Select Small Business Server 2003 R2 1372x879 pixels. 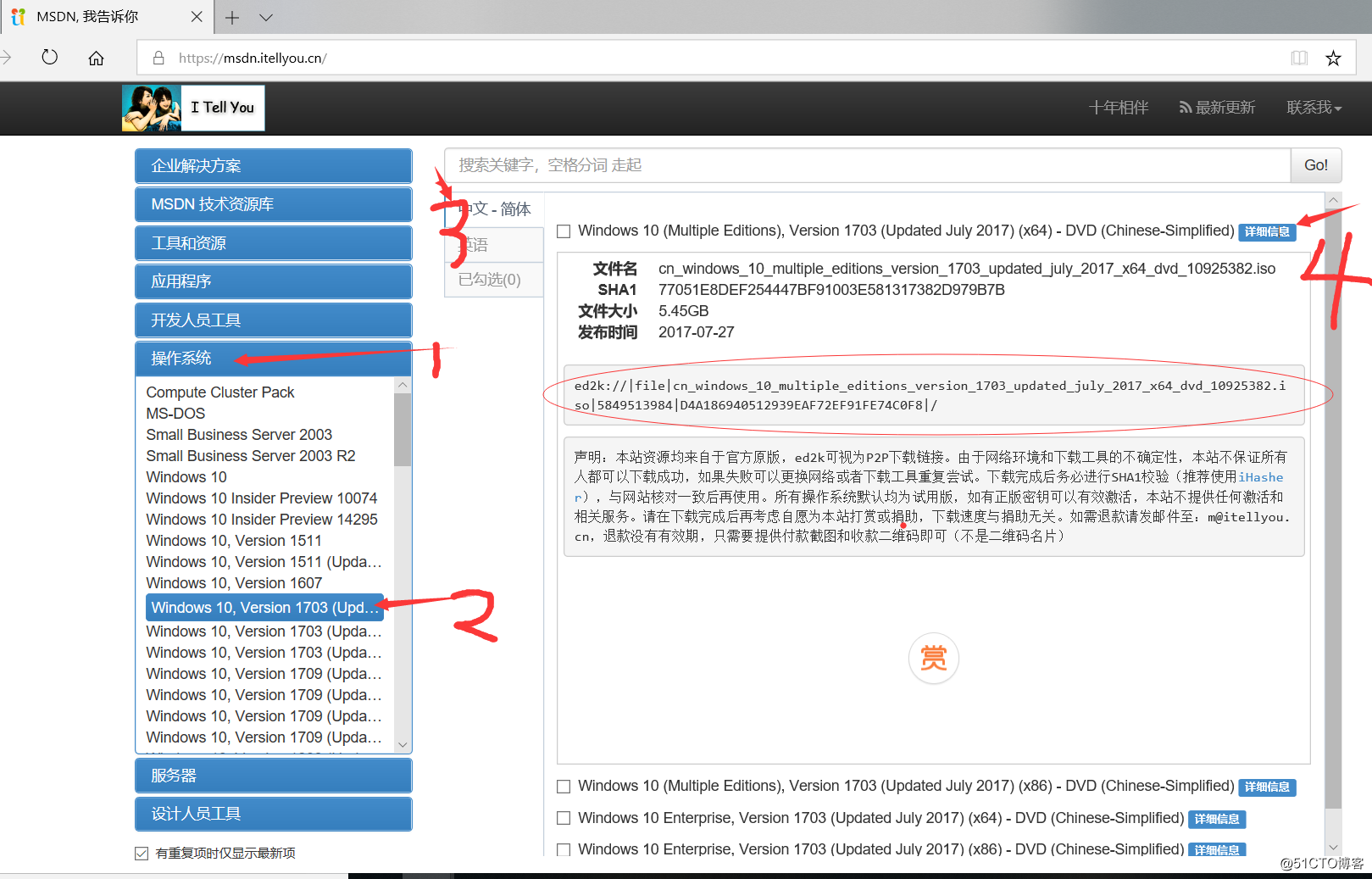point(251,456)
